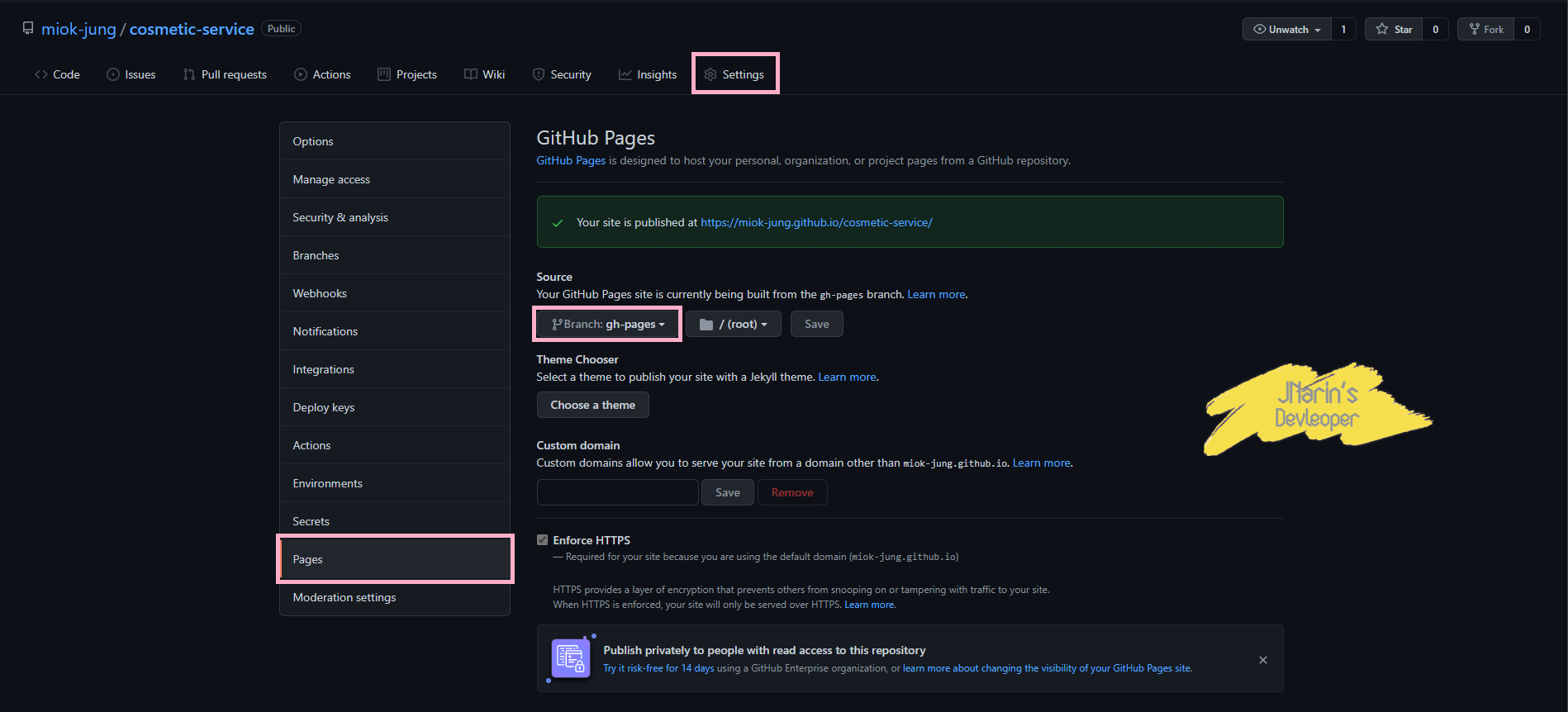The width and height of the screenshot is (1568, 712).
Task: Toggle the Enforce HTTPS checkbox
Action: tap(542, 540)
